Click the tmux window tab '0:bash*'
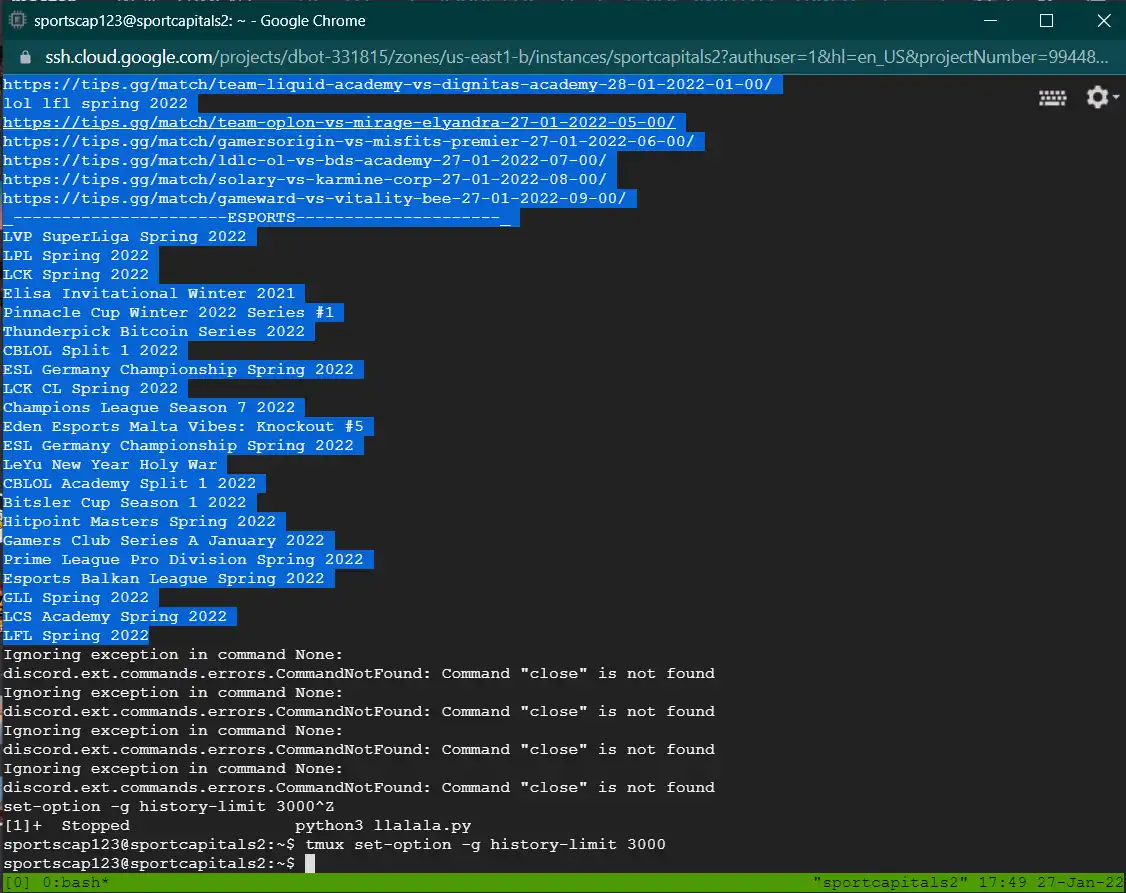This screenshot has width=1126, height=893. 75,882
